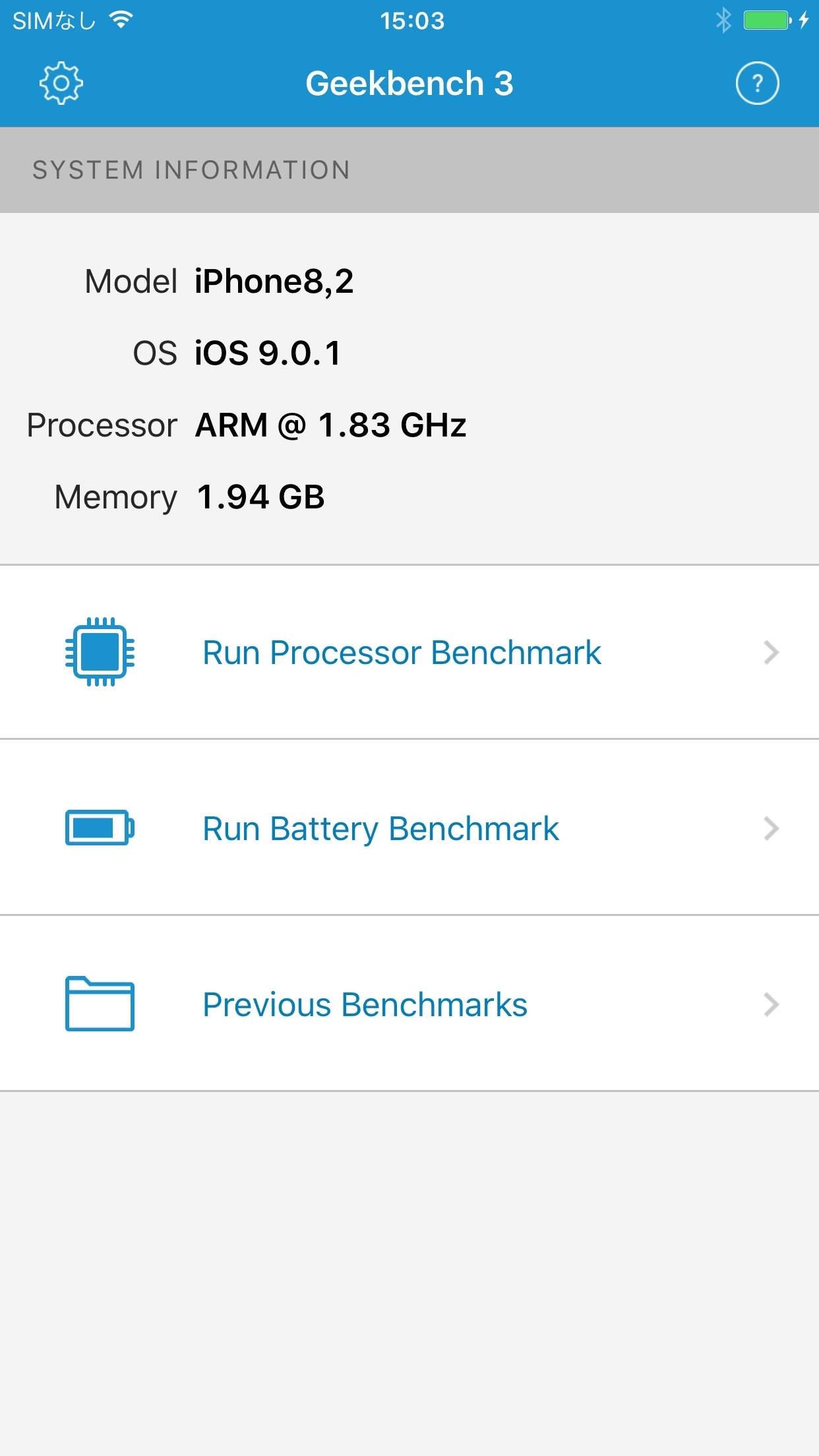
Task: Select Run Processor Benchmark
Action: 402,653
